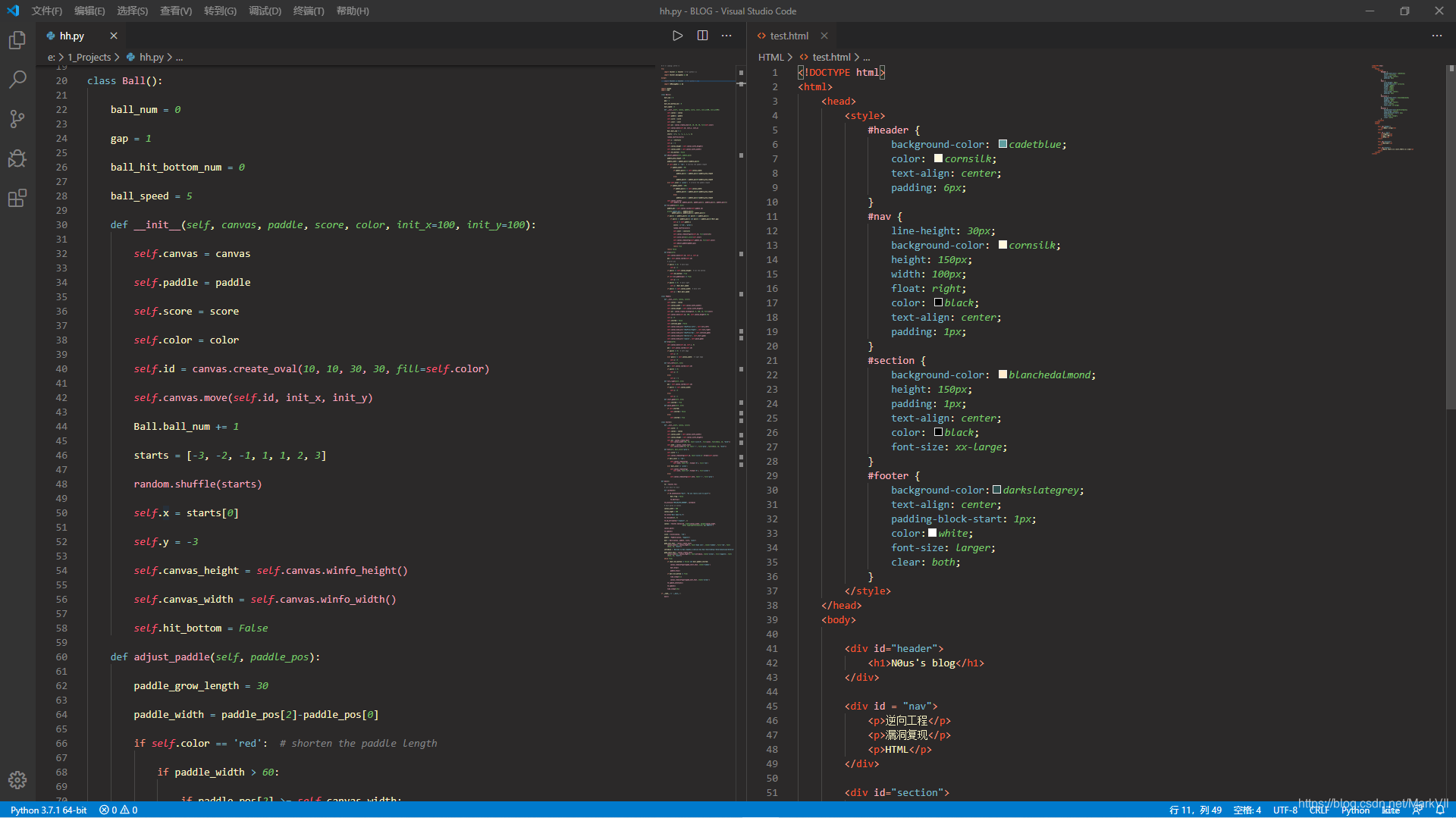Change CRLF line ending setting
Image resolution: width=1456 pixels, height=818 pixels.
click(1319, 810)
